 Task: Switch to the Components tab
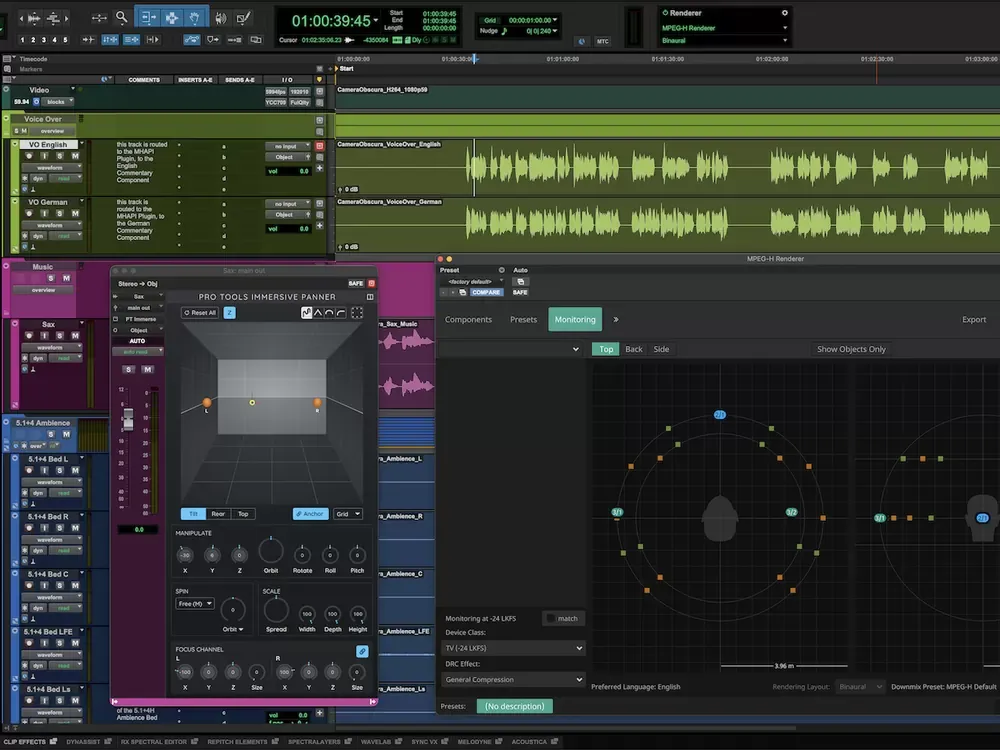tap(468, 320)
